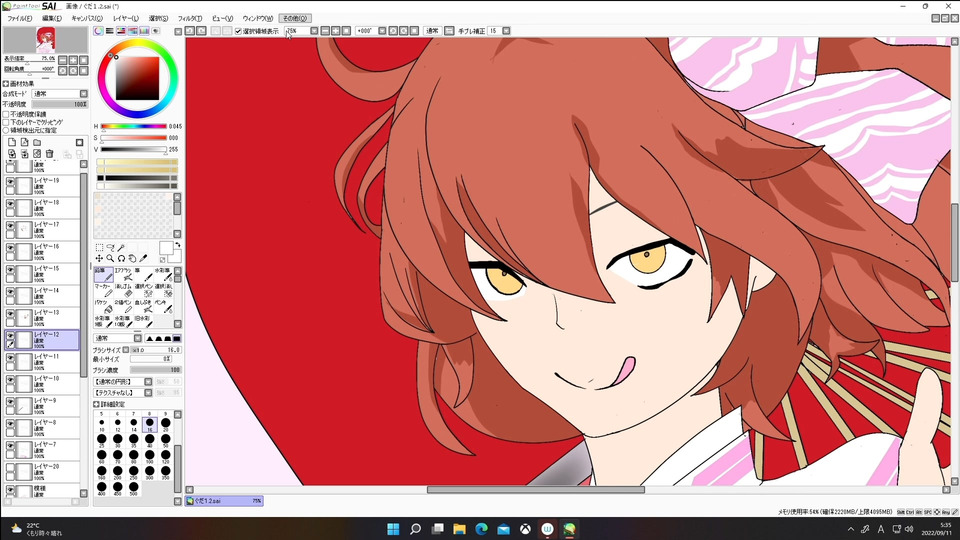Screen dimensions: 960x540
Task: Open the フィルタ(T) menu
Action: tap(189, 18)
